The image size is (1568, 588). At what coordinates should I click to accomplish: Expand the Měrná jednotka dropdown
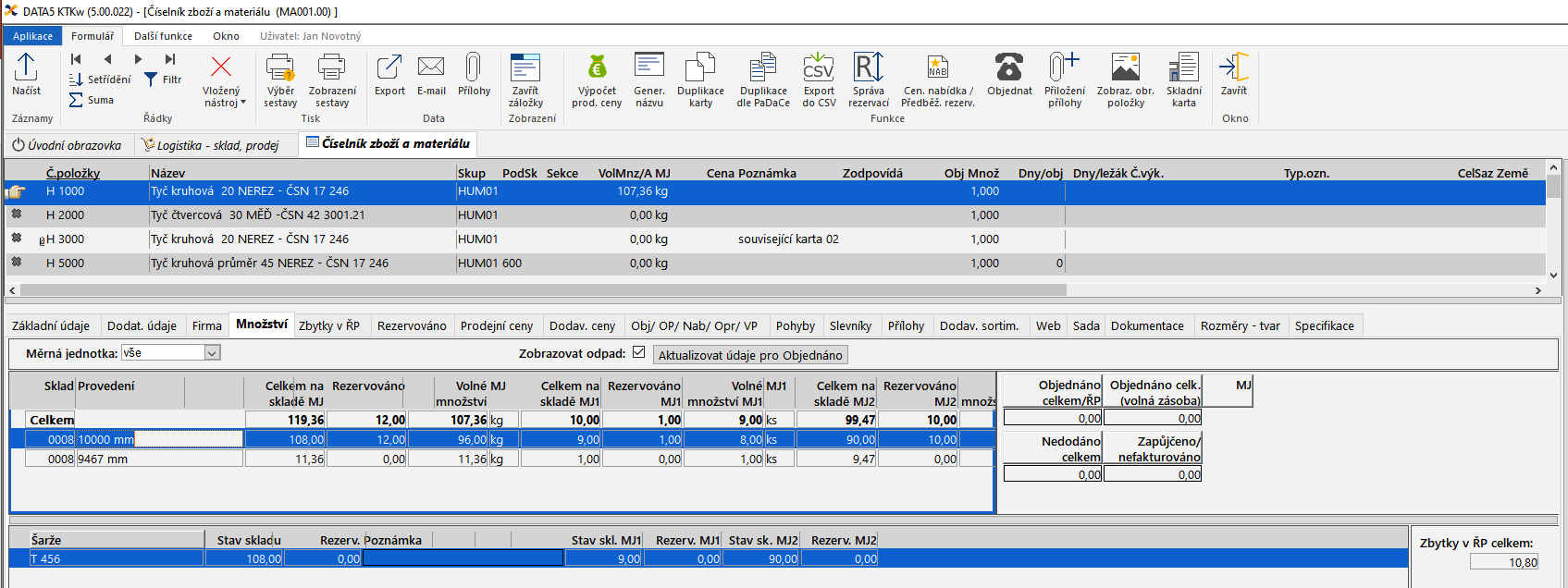point(212,353)
